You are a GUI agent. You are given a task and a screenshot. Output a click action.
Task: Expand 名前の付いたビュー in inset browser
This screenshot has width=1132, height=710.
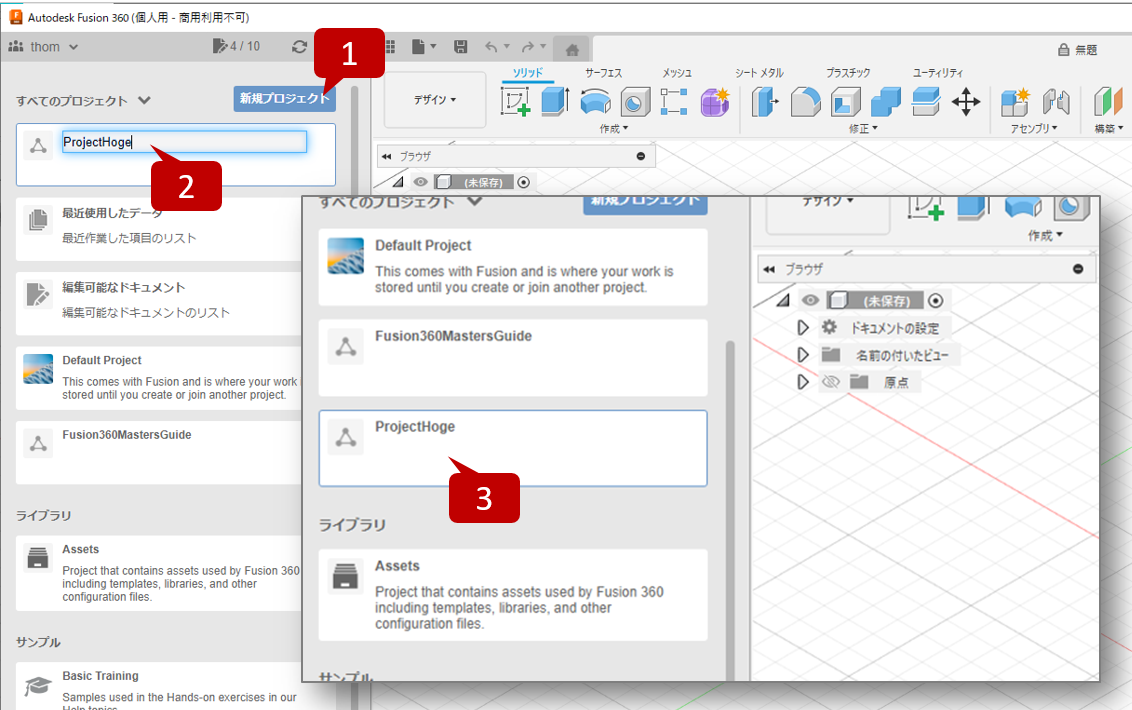point(802,355)
